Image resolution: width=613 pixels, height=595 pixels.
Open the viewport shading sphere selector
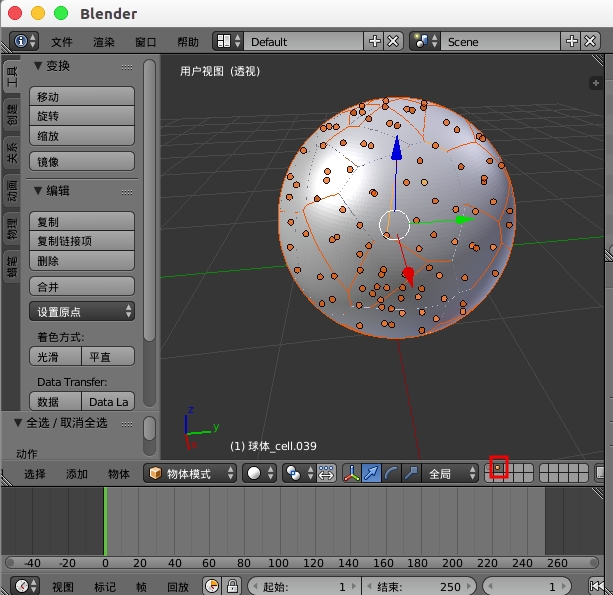click(259, 473)
